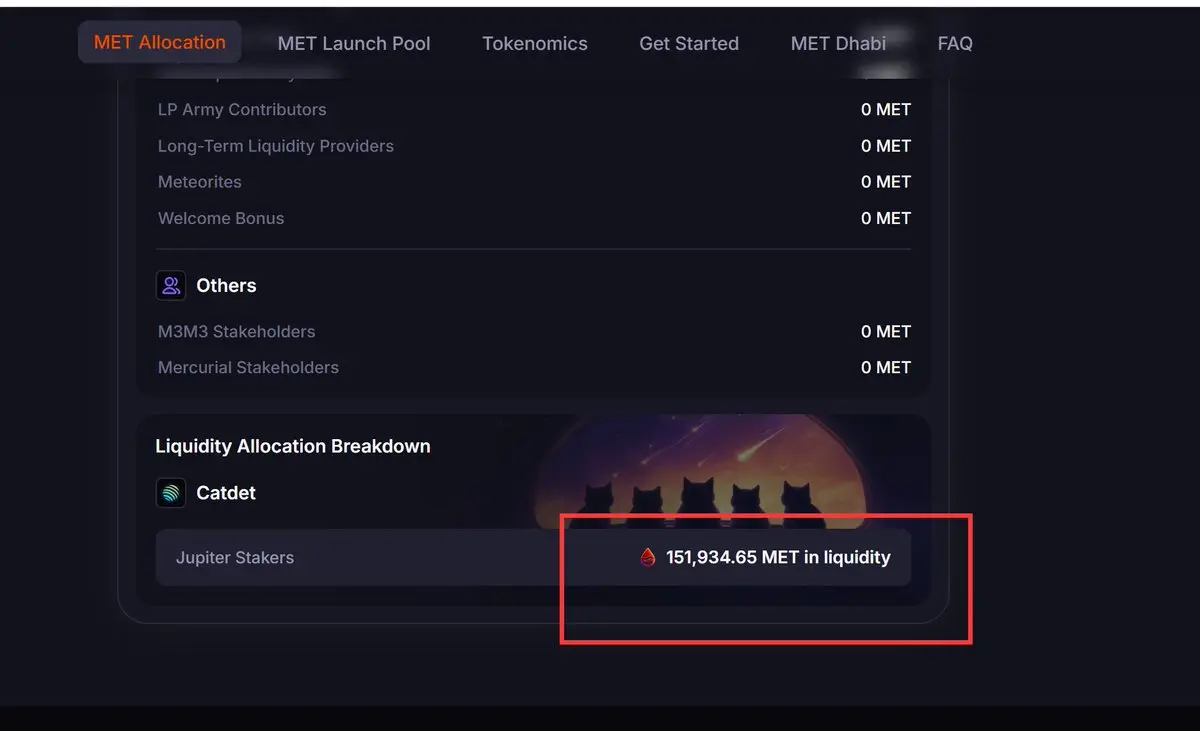Click the Liquidity Allocation Breakdown heading

tap(293, 447)
